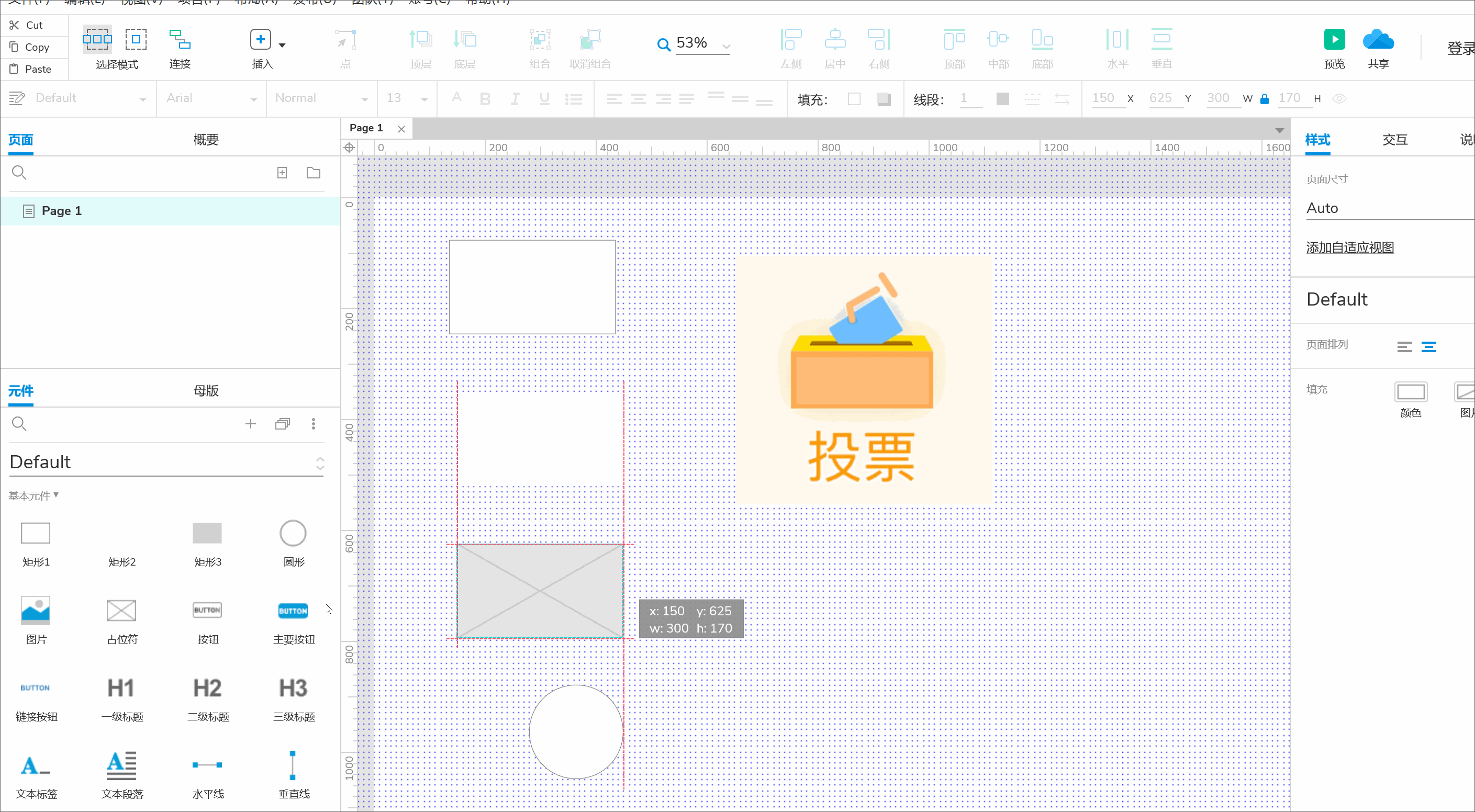The image size is (1475, 812).
Task: Click the Placeholder widget icon in library
Action: tap(121, 611)
